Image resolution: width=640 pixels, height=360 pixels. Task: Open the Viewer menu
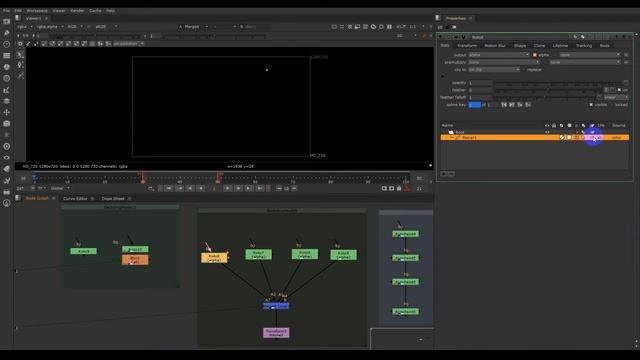pos(59,11)
